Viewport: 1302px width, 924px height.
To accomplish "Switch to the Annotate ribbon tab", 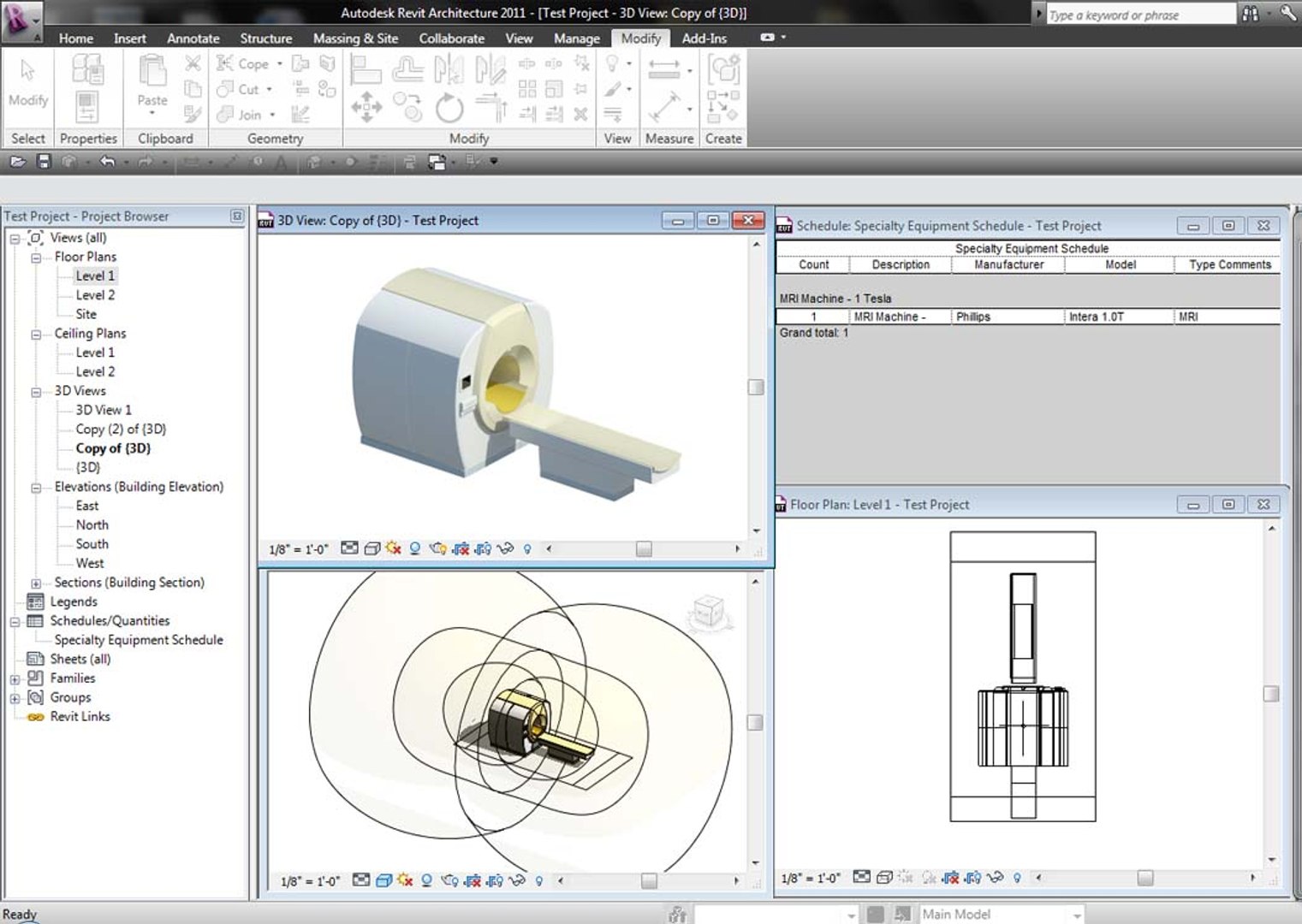I will point(193,38).
